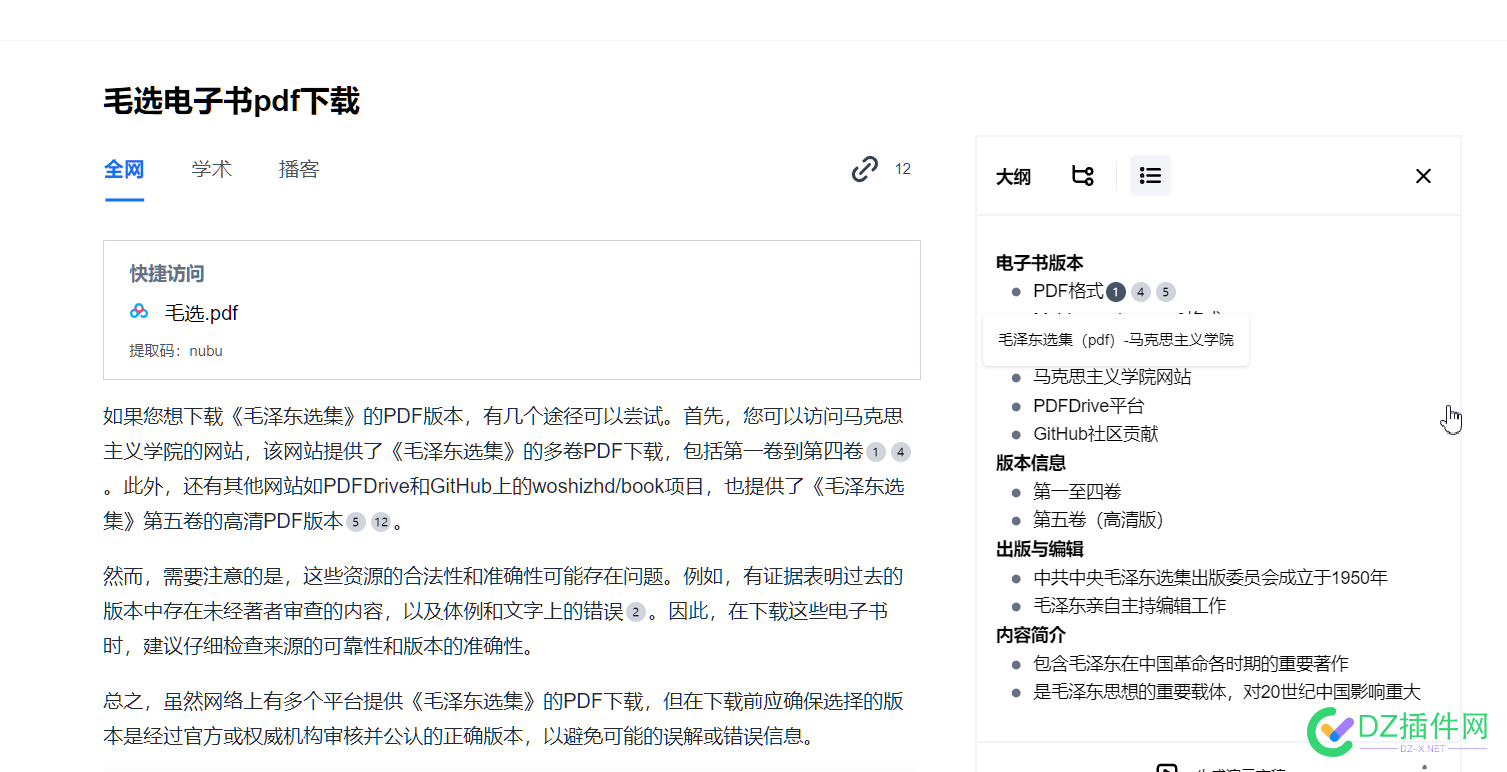Select outline item 包含毛泽东在中国革命各时期的重要著作
This screenshot has width=1507, height=772.
pos(1191,664)
